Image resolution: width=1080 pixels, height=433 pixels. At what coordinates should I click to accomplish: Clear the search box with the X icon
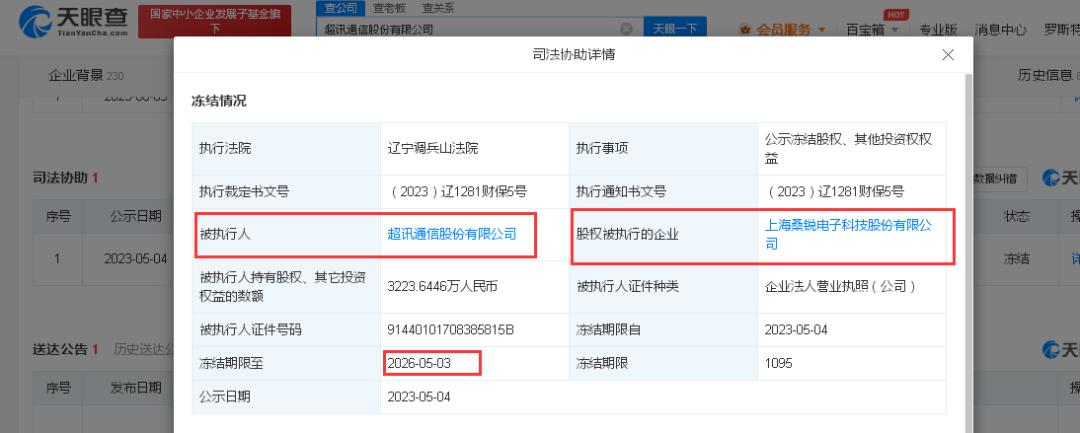click(x=626, y=29)
